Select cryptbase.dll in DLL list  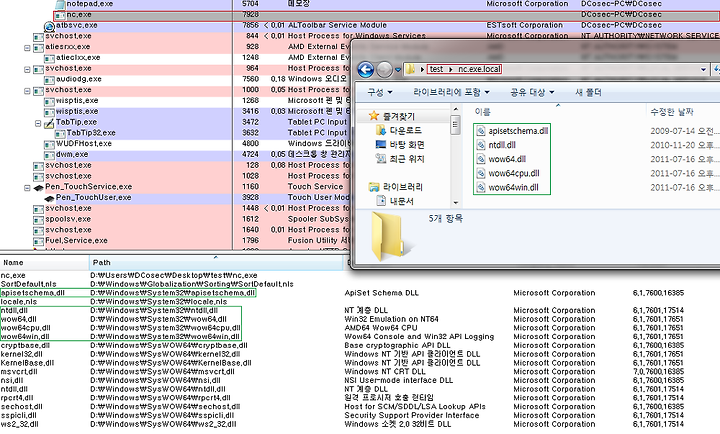pyautogui.click(x=25, y=345)
